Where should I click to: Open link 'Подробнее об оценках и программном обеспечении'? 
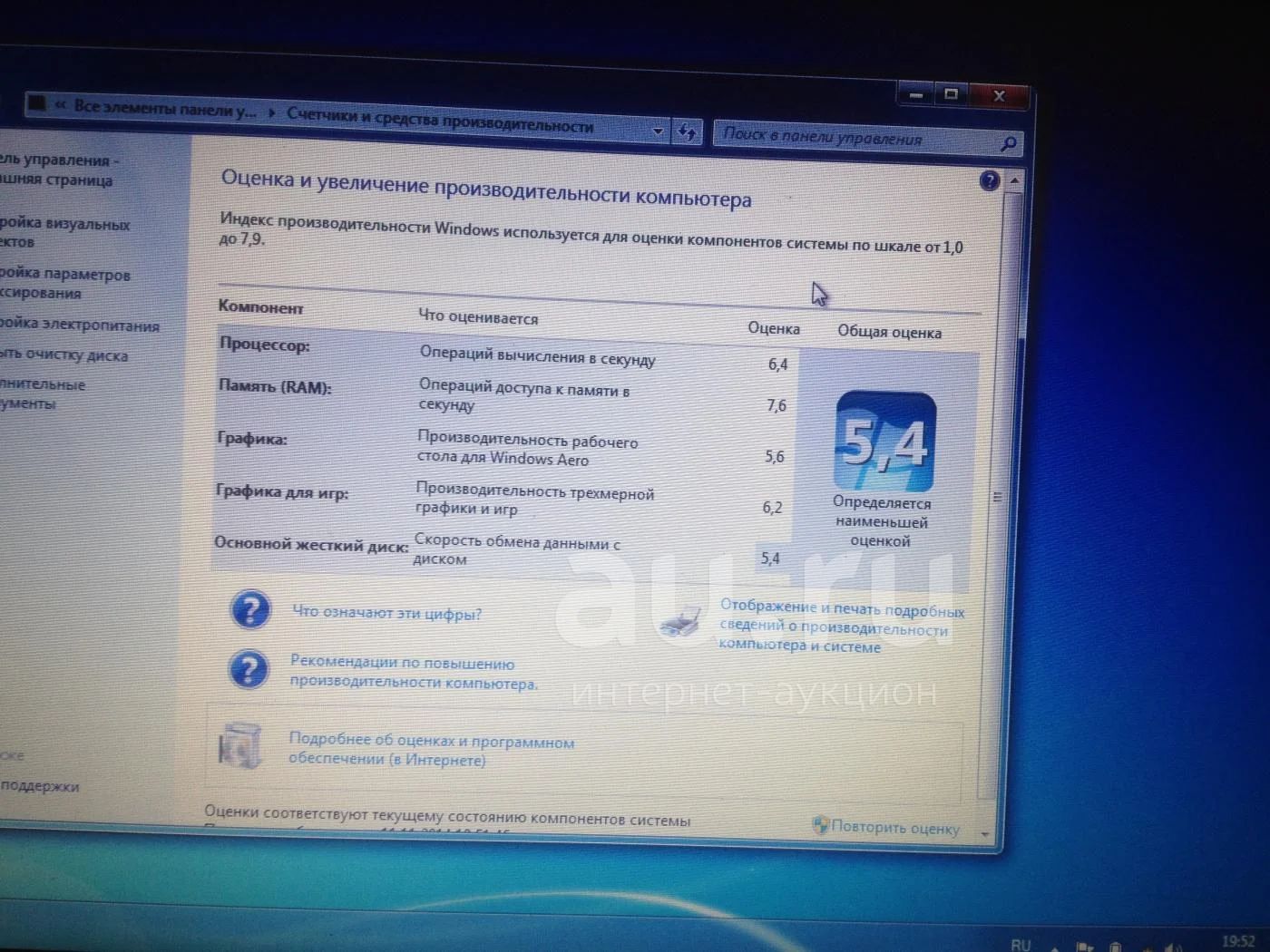(431, 751)
